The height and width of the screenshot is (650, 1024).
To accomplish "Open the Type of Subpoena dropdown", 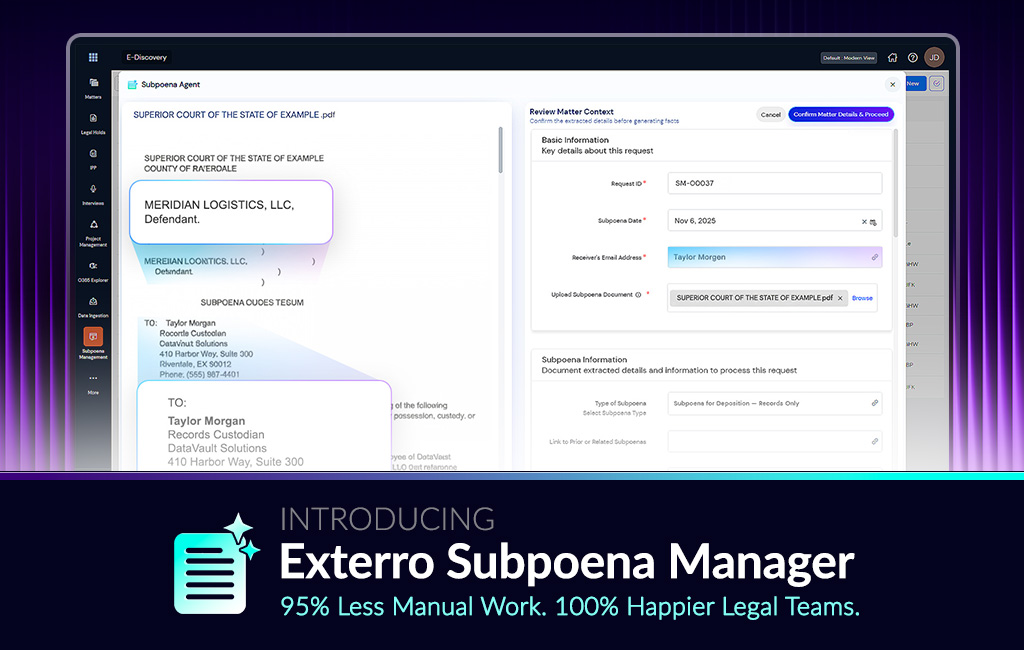I will (x=775, y=403).
